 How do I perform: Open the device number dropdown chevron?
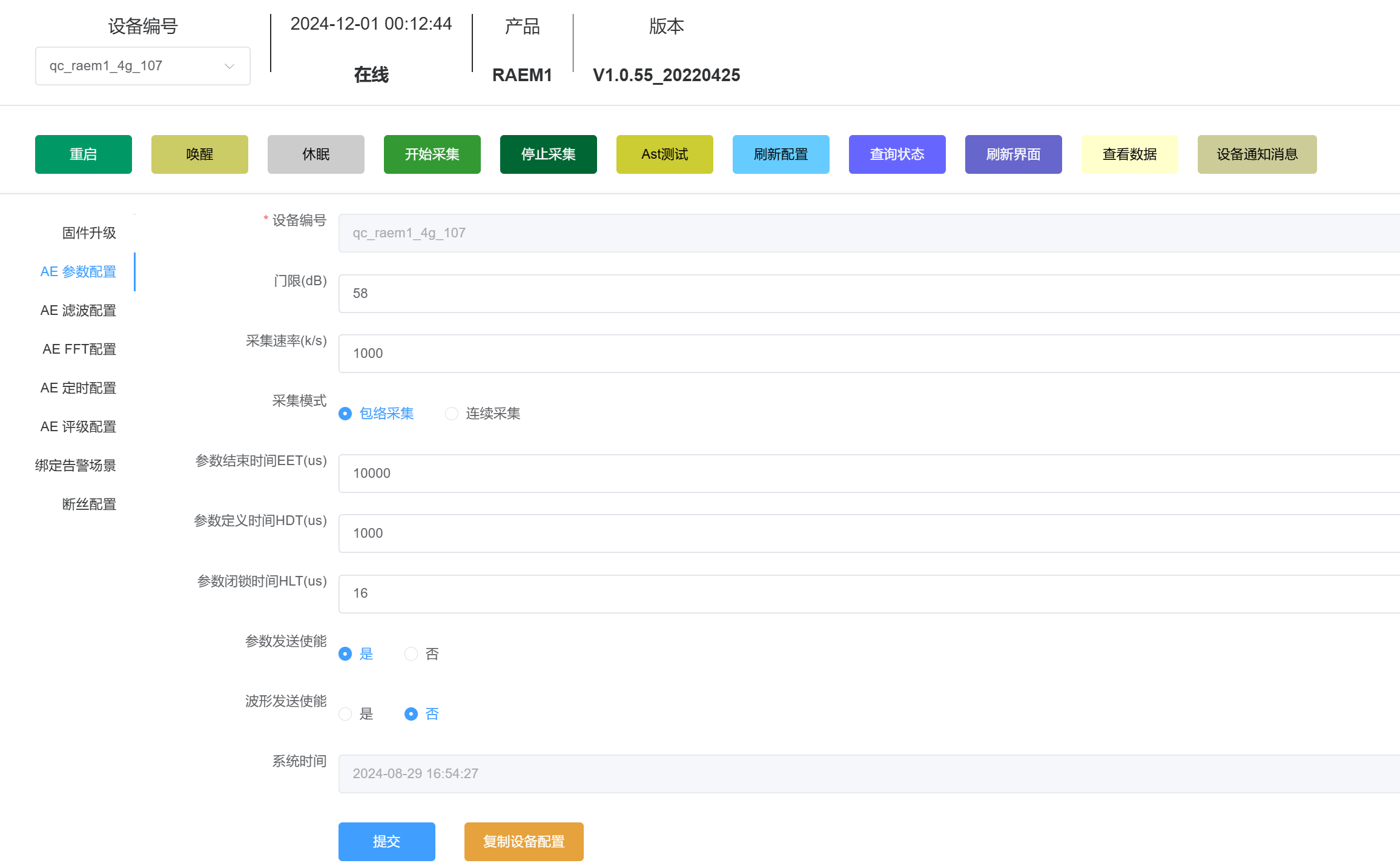pos(229,66)
